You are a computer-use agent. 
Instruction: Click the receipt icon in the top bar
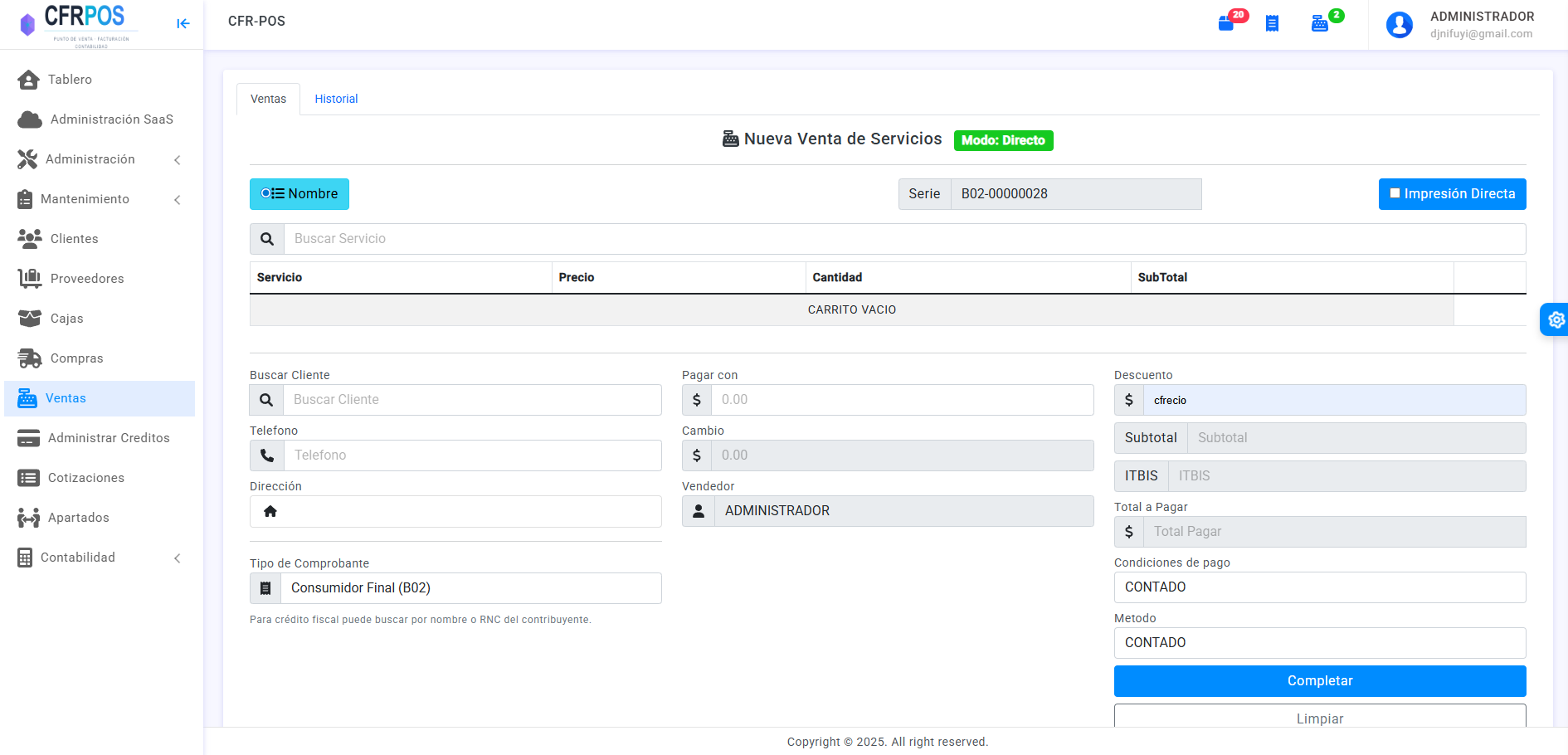coord(1272,23)
